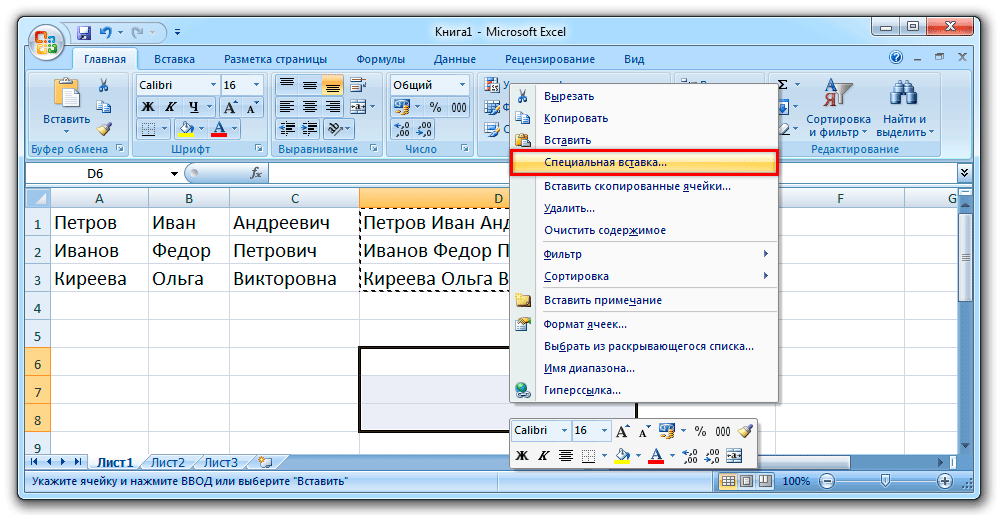Click the zoom in plus button
This screenshot has height=515, width=997.
[946, 481]
